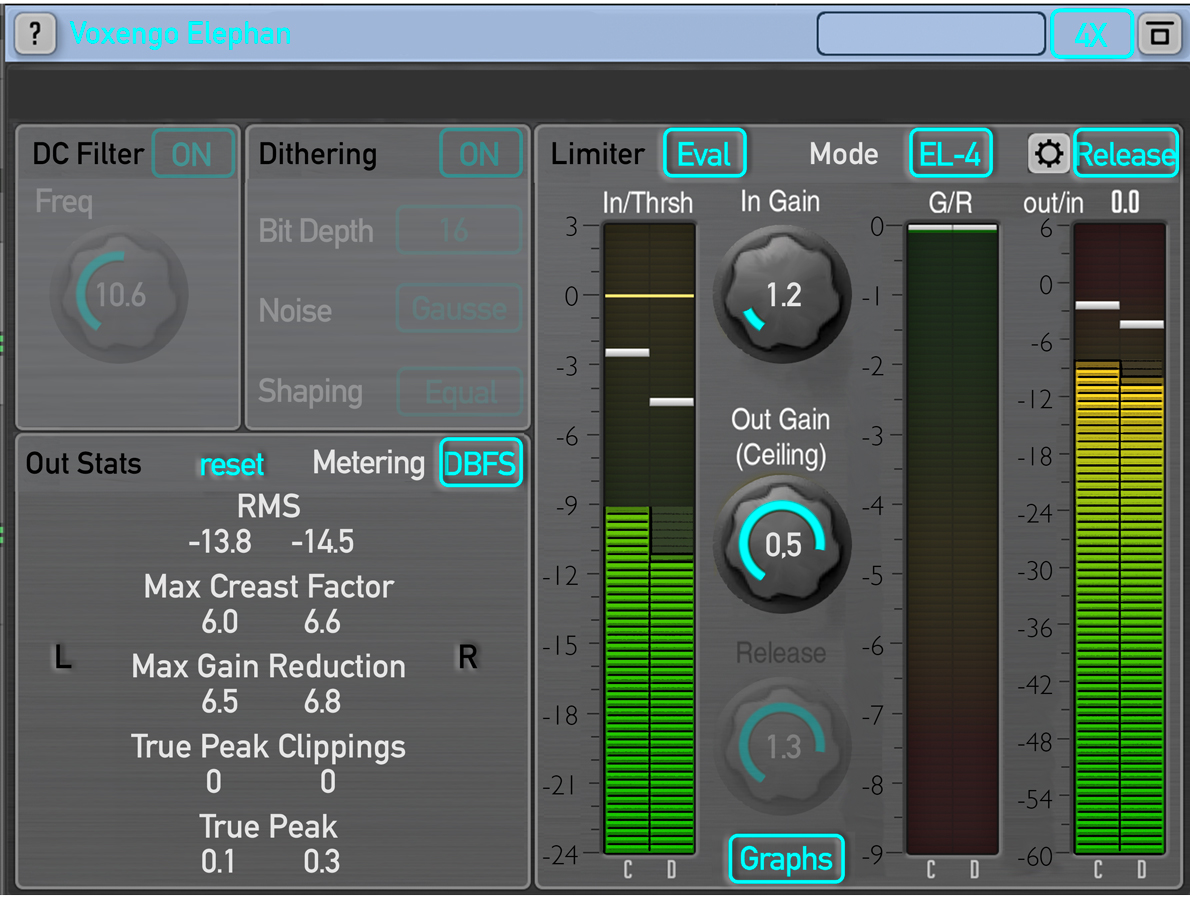
Task: Open the Graphs view button
Action: click(786, 859)
